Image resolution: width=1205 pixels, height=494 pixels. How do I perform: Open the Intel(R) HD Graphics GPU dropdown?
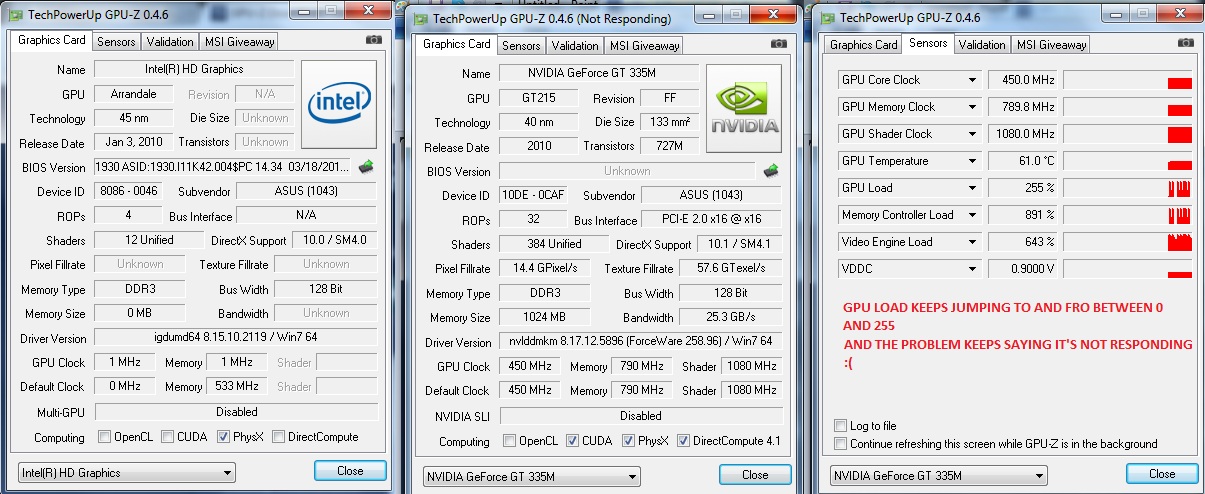[x=127, y=473]
